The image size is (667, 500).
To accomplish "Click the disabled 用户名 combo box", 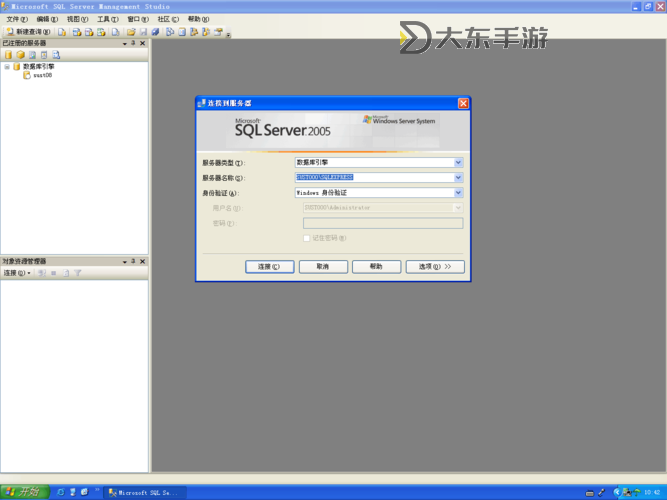I will pos(383,208).
